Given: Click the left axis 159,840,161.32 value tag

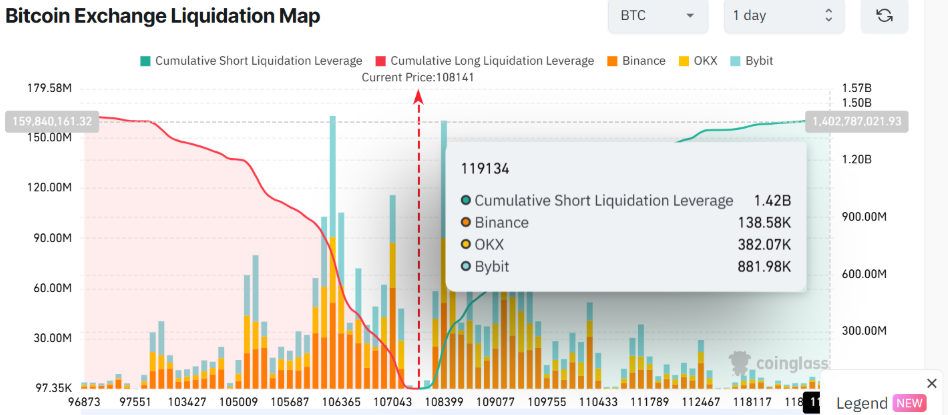Looking at the screenshot, I should coord(52,121).
